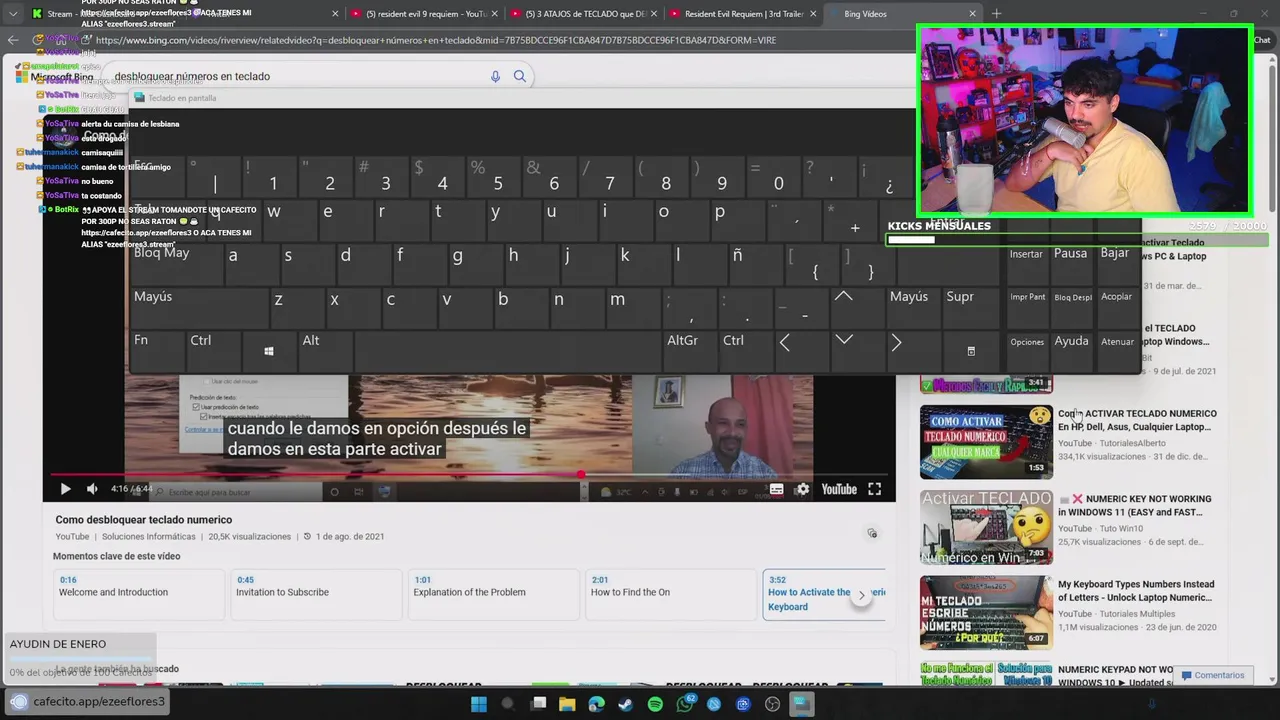
Task: Jump to 0:45 Invitation to Subscribe moment
Action: pos(315,595)
